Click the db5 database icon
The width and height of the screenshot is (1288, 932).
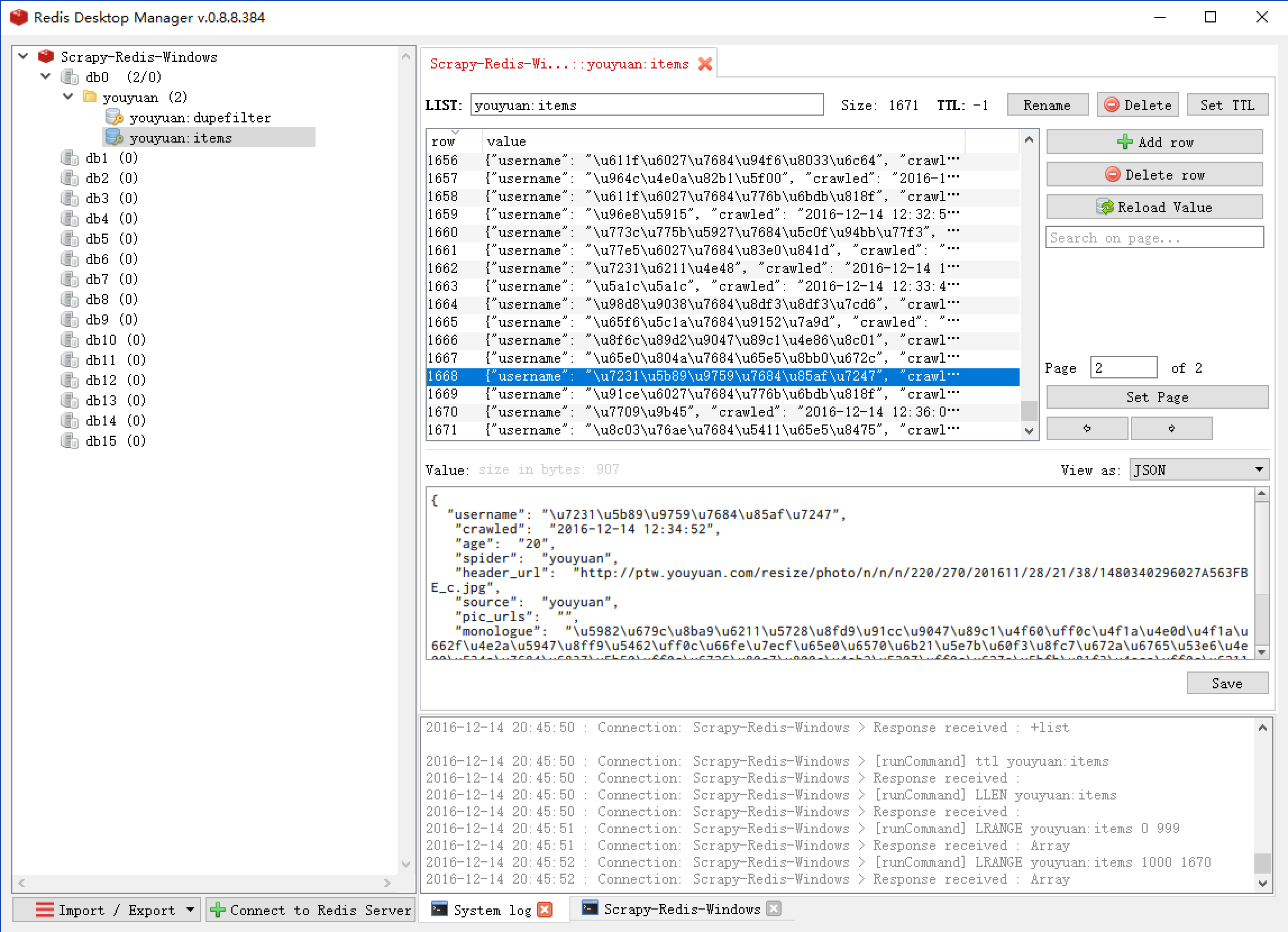(x=70, y=239)
